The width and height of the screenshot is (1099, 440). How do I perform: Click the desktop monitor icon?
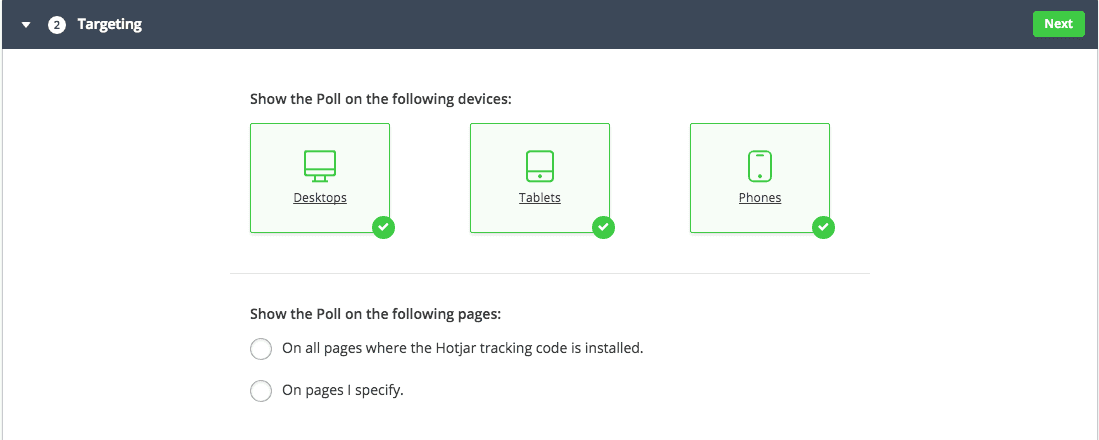pyautogui.click(x=320, y=166)
